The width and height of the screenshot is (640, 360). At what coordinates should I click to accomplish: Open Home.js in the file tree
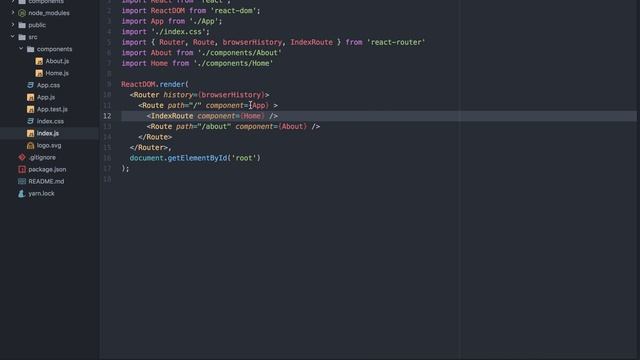point(57,73)
